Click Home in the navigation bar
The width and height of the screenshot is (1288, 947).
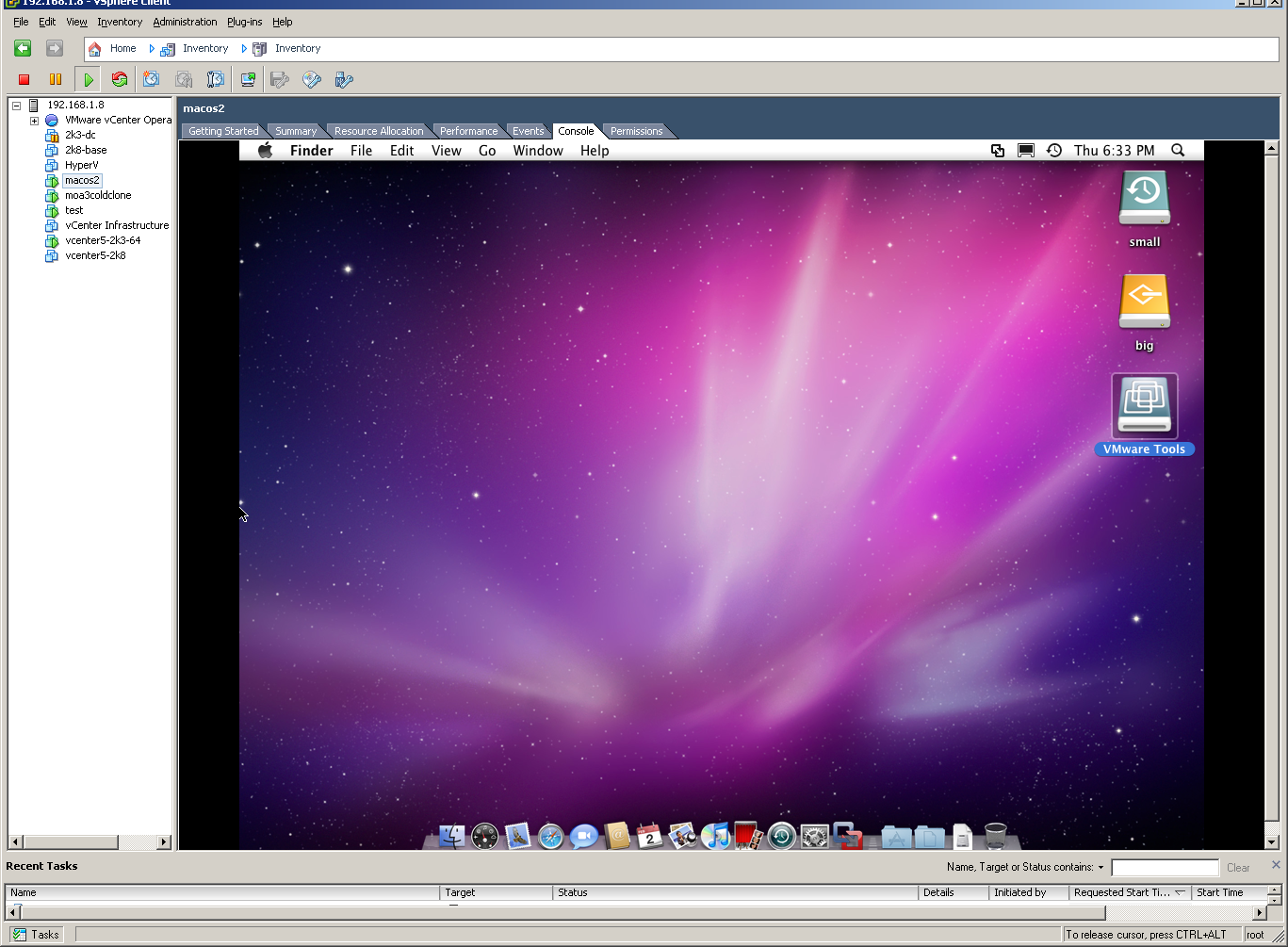[122, 48]
